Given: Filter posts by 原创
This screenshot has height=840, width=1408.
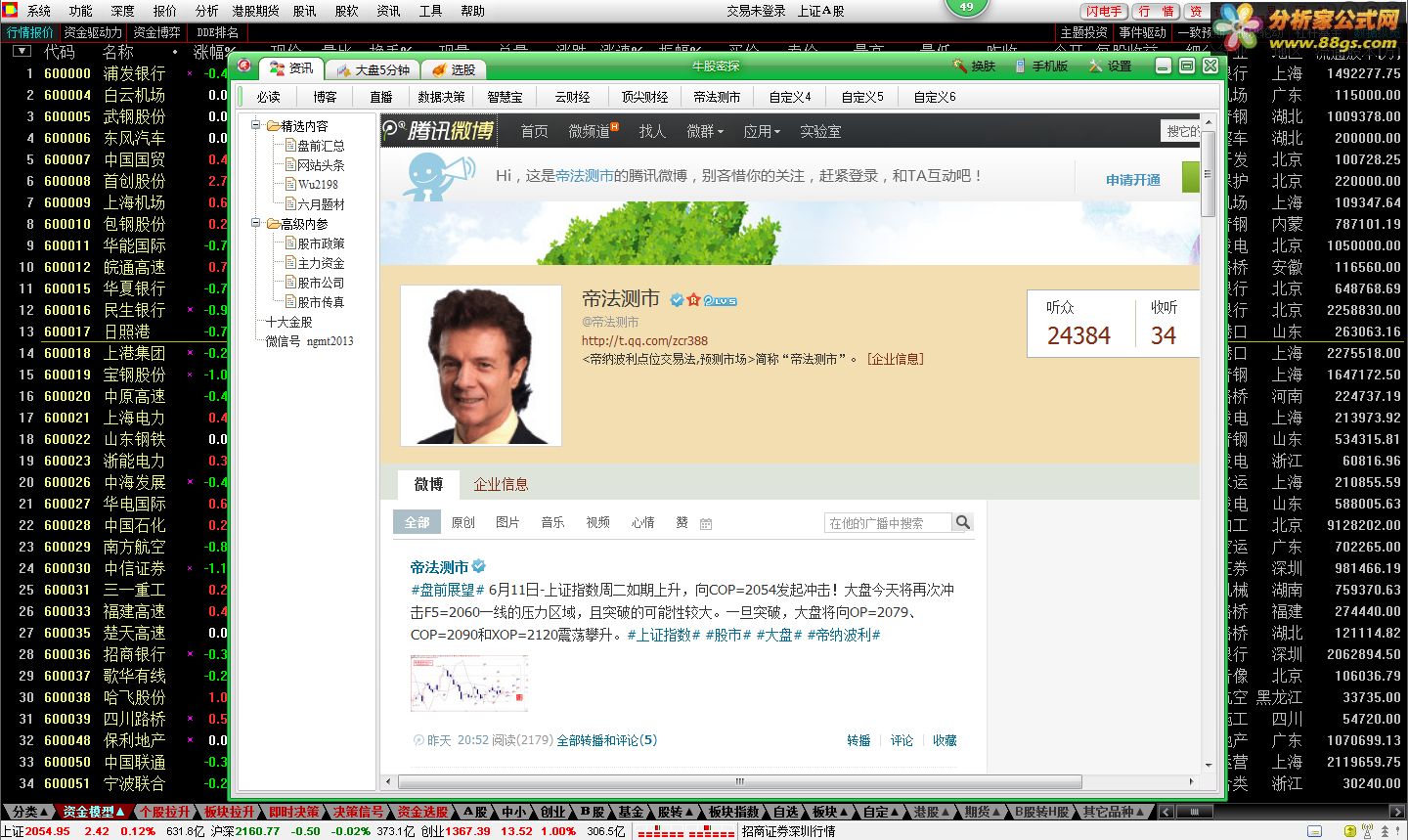Looking at the screenshot, I should 462,522.
